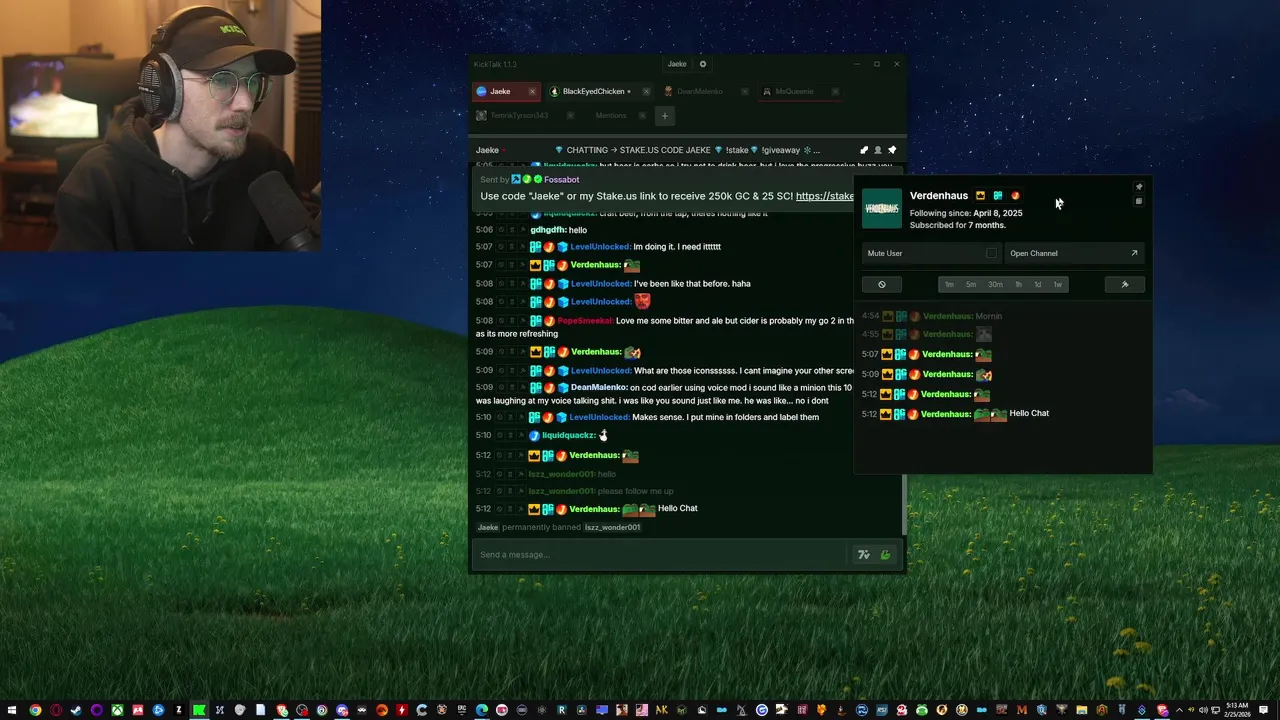Click the hammer moderation button on user card

coord(1124,284)
